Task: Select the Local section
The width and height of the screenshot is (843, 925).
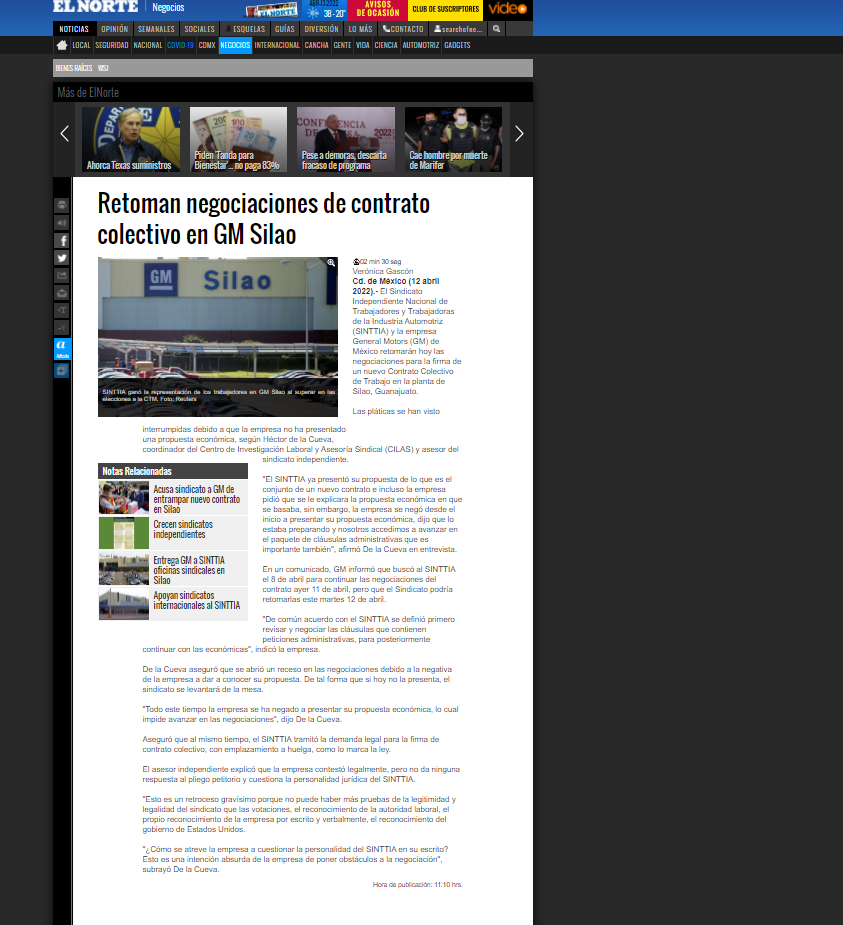Action: click(81, 45)
